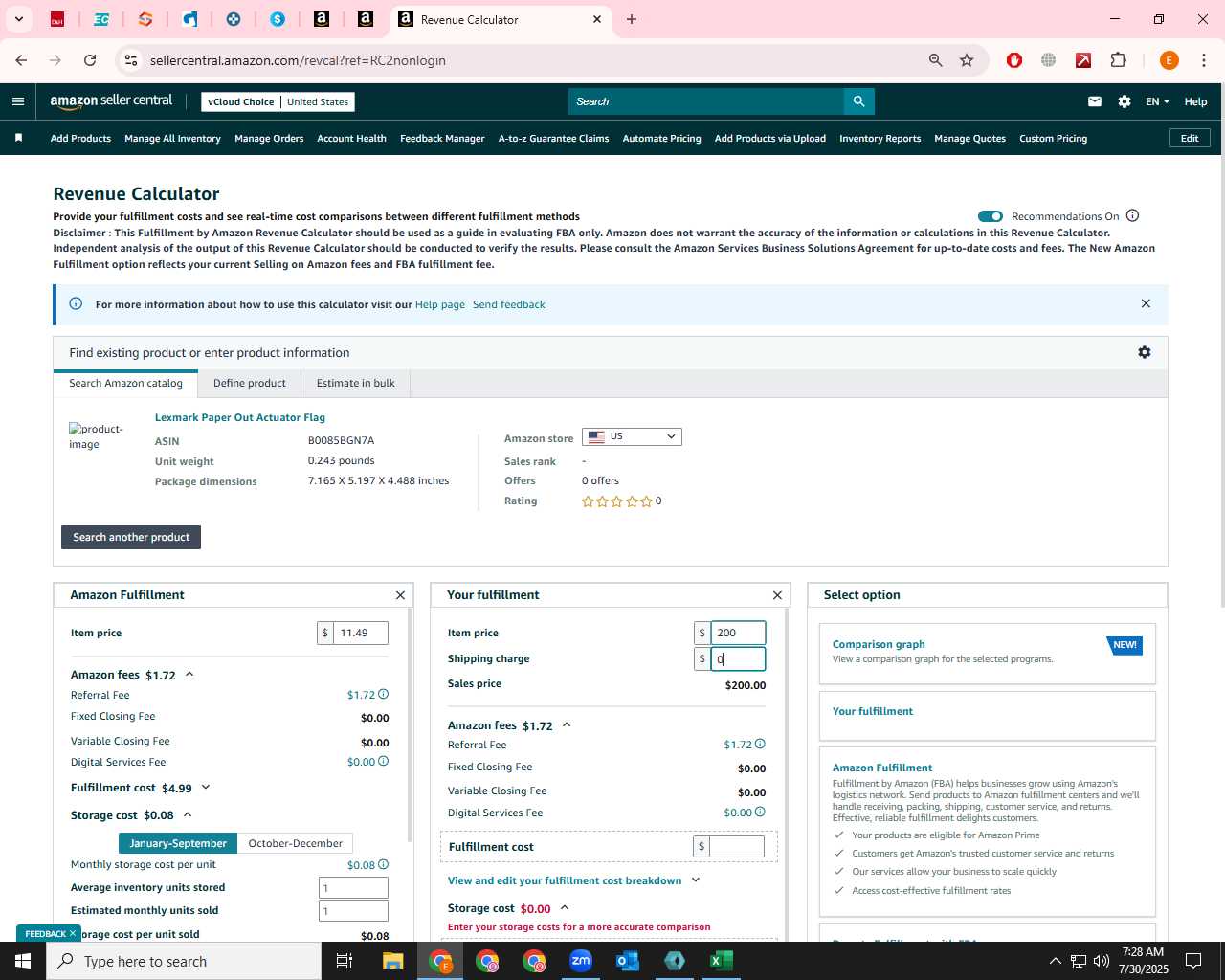This screenshot has height=980, width=1225.
Task: Open Lexmark Paper Out Actuator Flag link
Action: [240, 417]
